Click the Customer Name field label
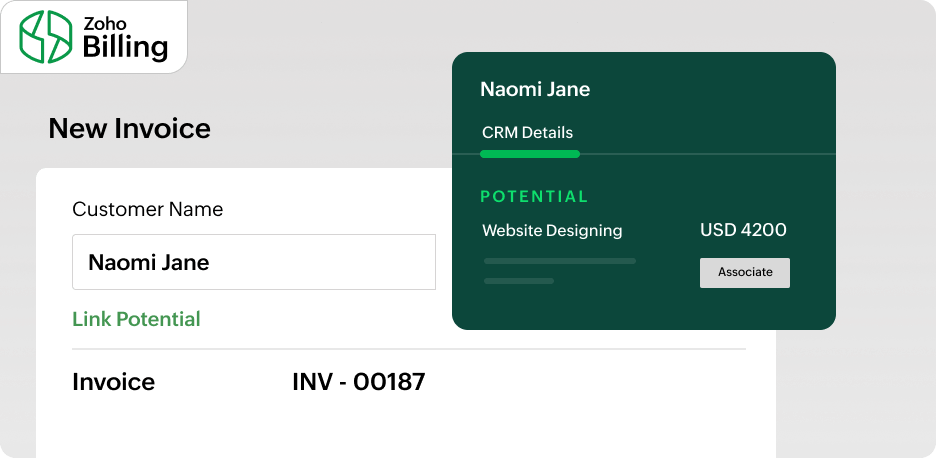The width and height of the screenshot is (936, 458). [147, 209]
